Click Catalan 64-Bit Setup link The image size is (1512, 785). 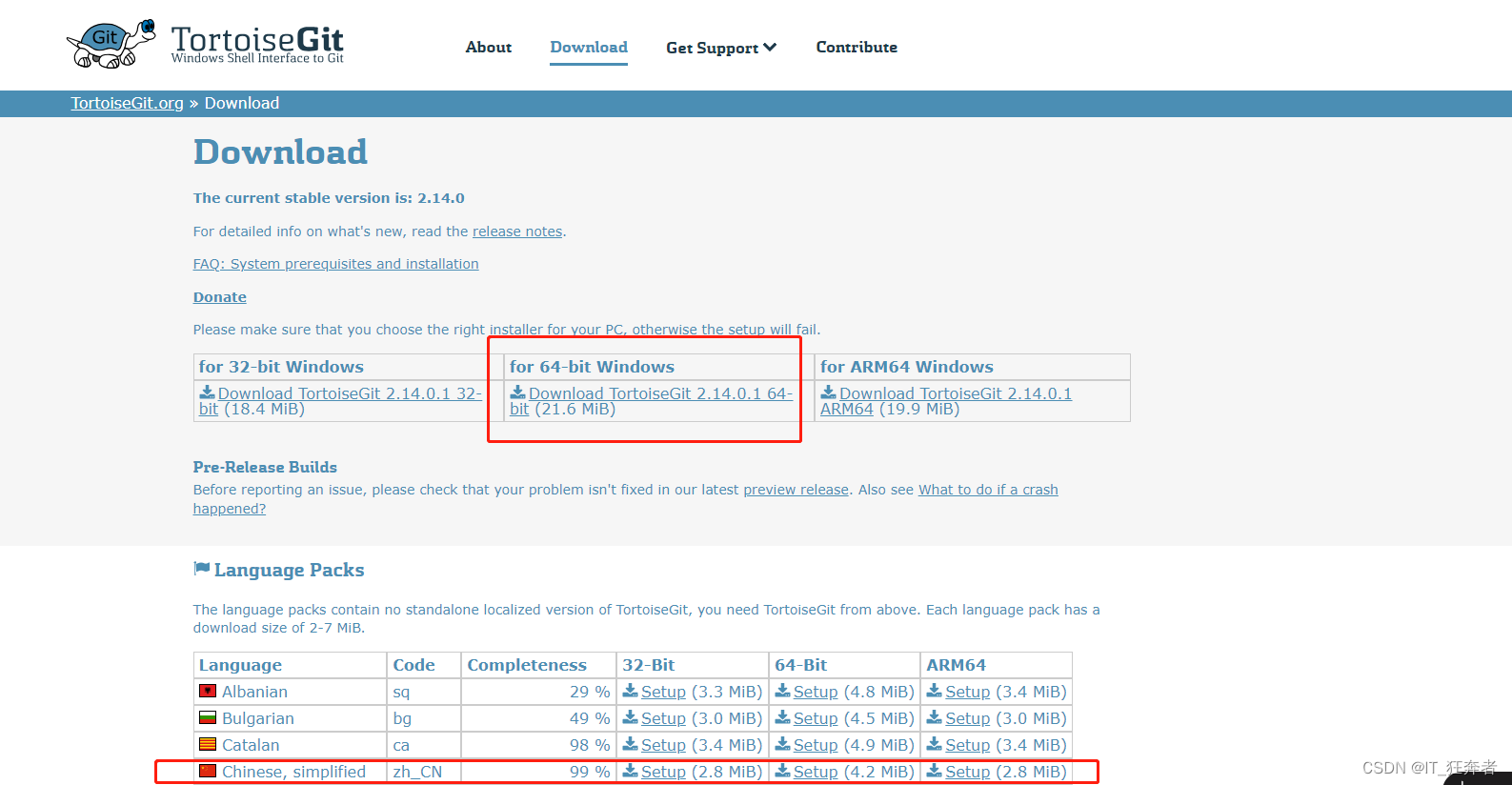(816, 745)
